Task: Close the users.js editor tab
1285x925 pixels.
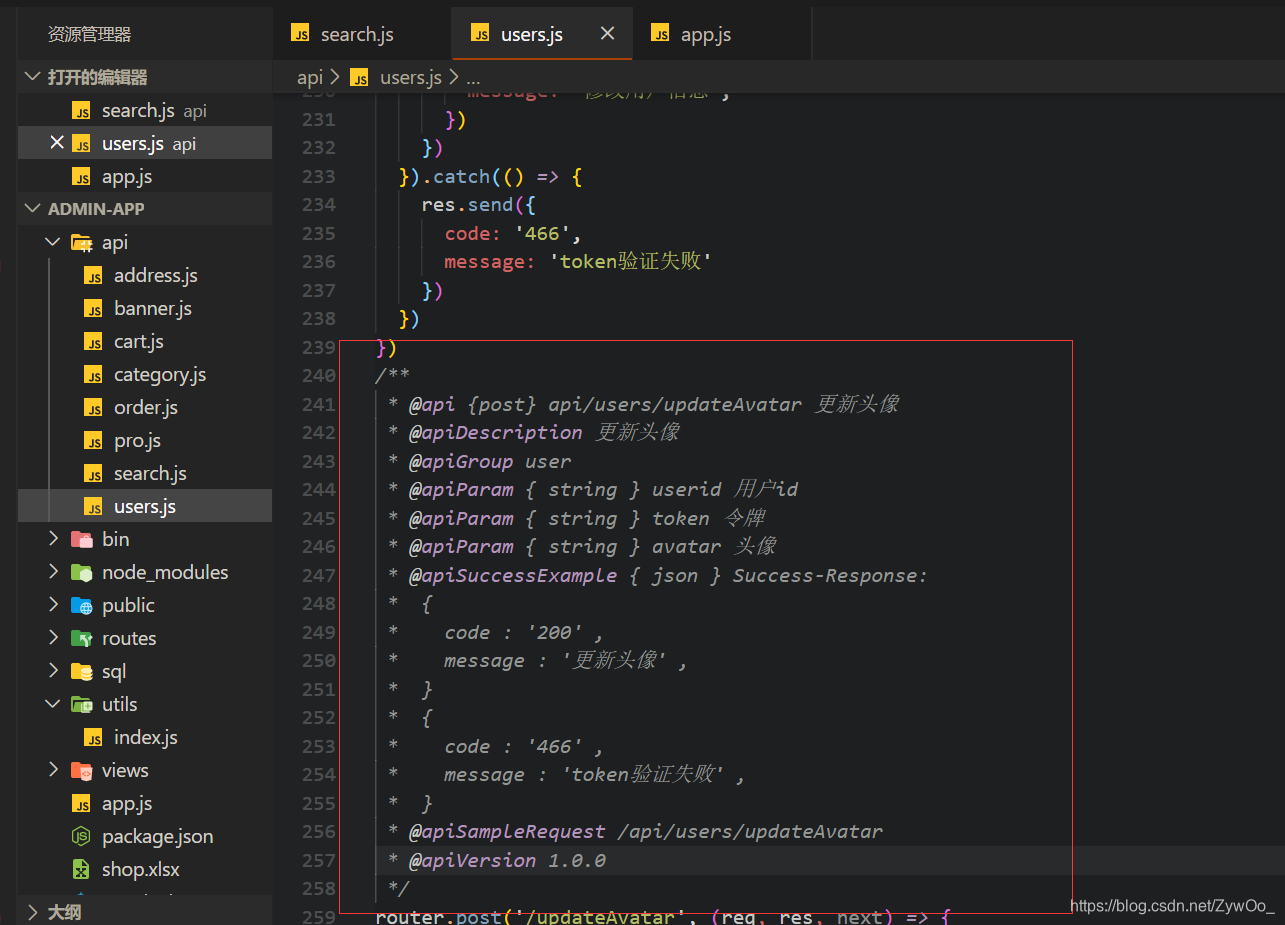Action: (607, 34)
